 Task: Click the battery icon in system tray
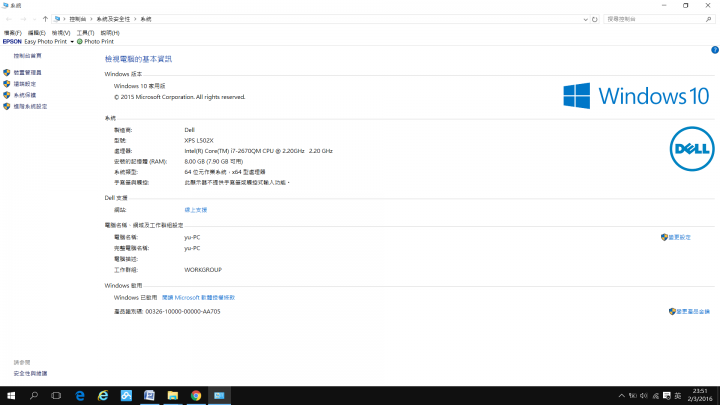(x=633, y=396)
